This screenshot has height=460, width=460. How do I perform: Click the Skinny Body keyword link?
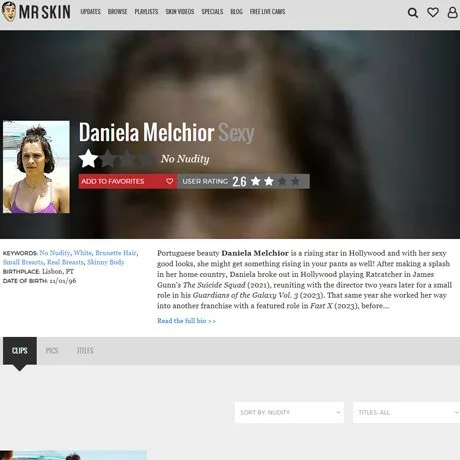[x=106, y=262]
